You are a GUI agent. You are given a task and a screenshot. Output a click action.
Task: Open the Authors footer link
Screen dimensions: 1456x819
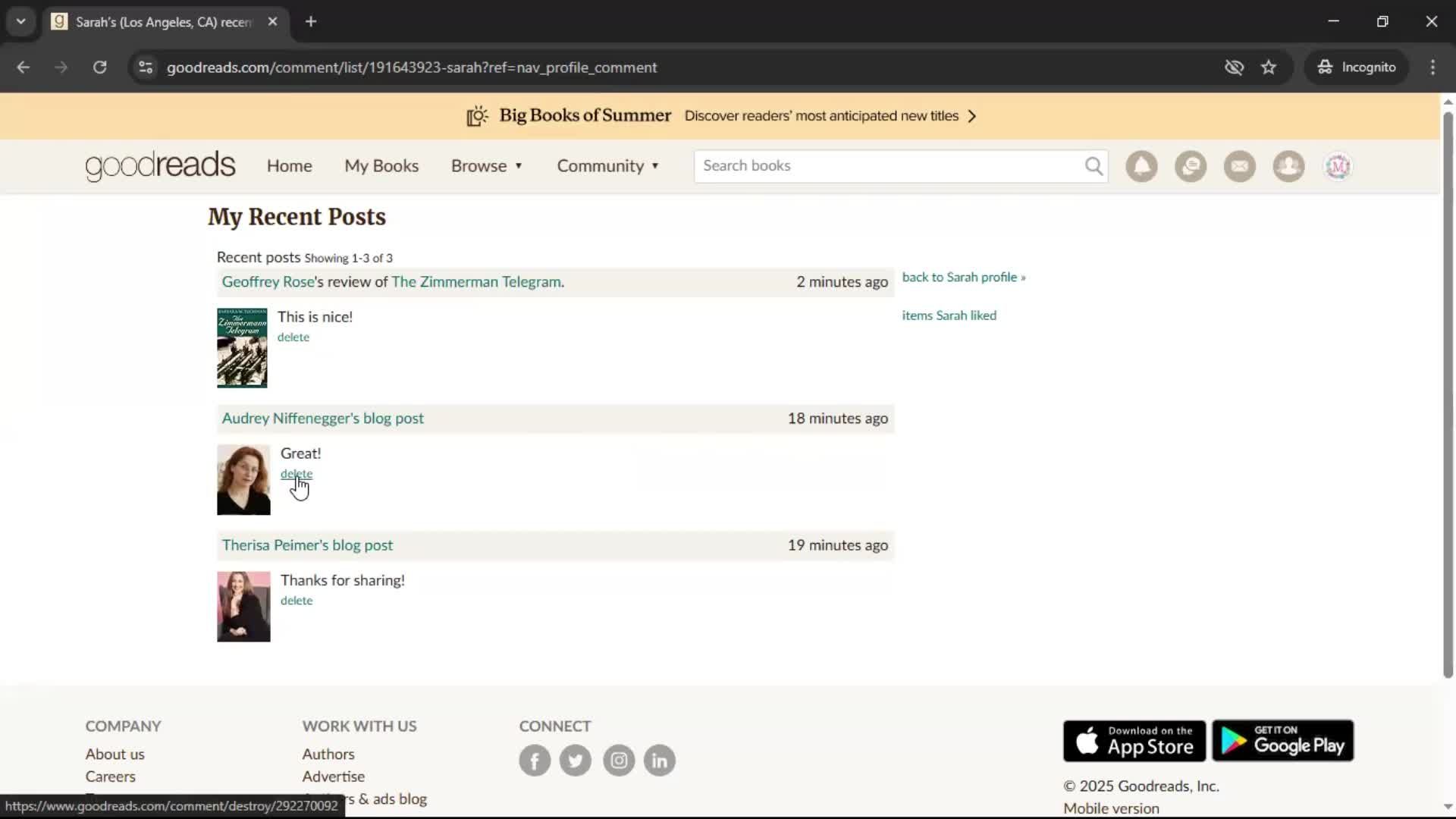coord(328,755)
